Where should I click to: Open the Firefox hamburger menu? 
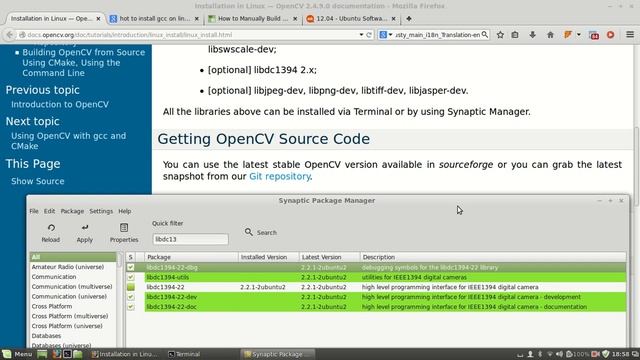[x=630, y=35]
